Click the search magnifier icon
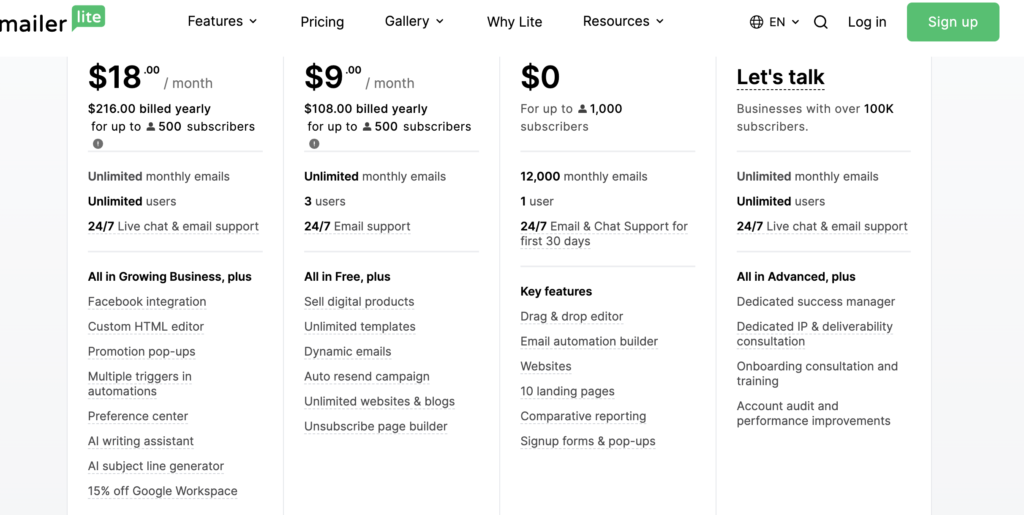The image size is (1024, 515). tap(820, 22)
